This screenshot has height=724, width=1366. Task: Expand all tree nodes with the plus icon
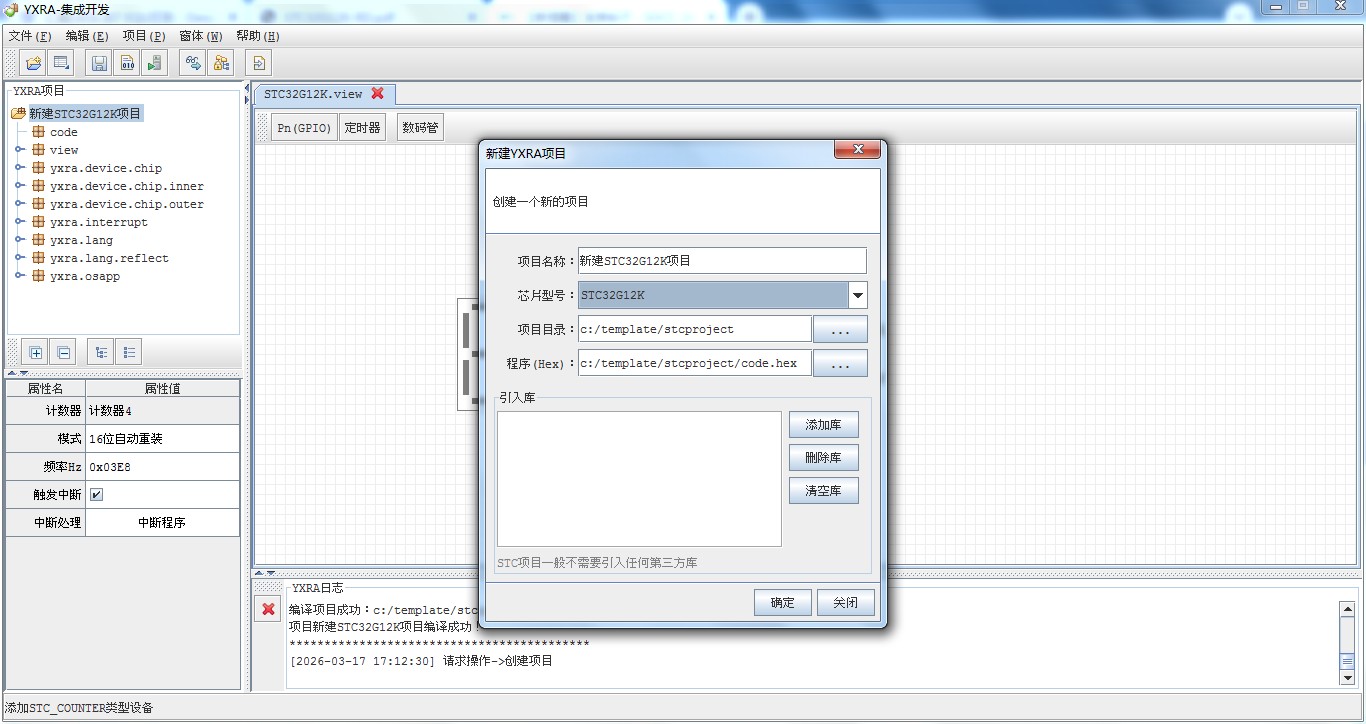[35, 351]
